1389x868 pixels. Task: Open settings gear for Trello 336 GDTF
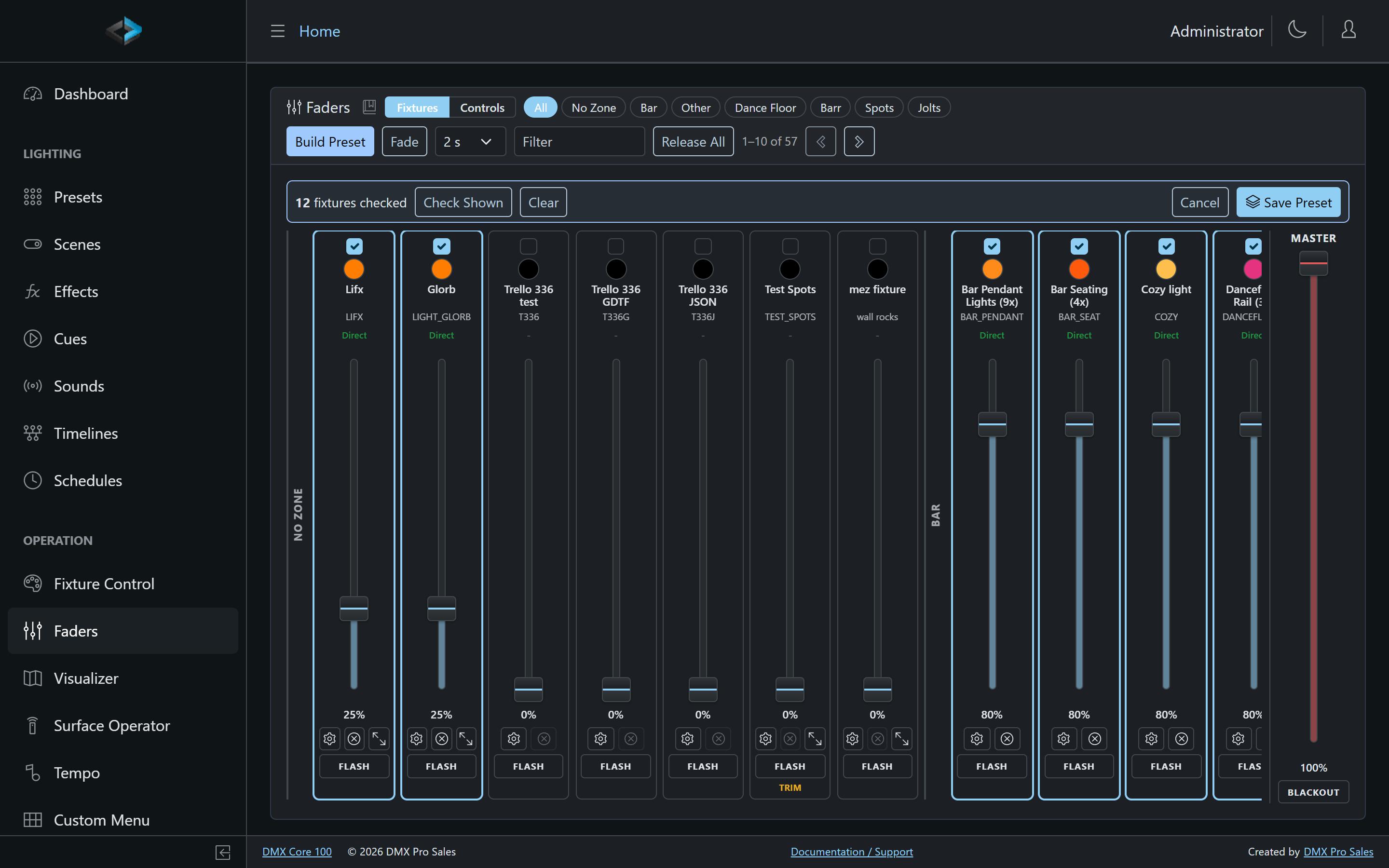601,738
